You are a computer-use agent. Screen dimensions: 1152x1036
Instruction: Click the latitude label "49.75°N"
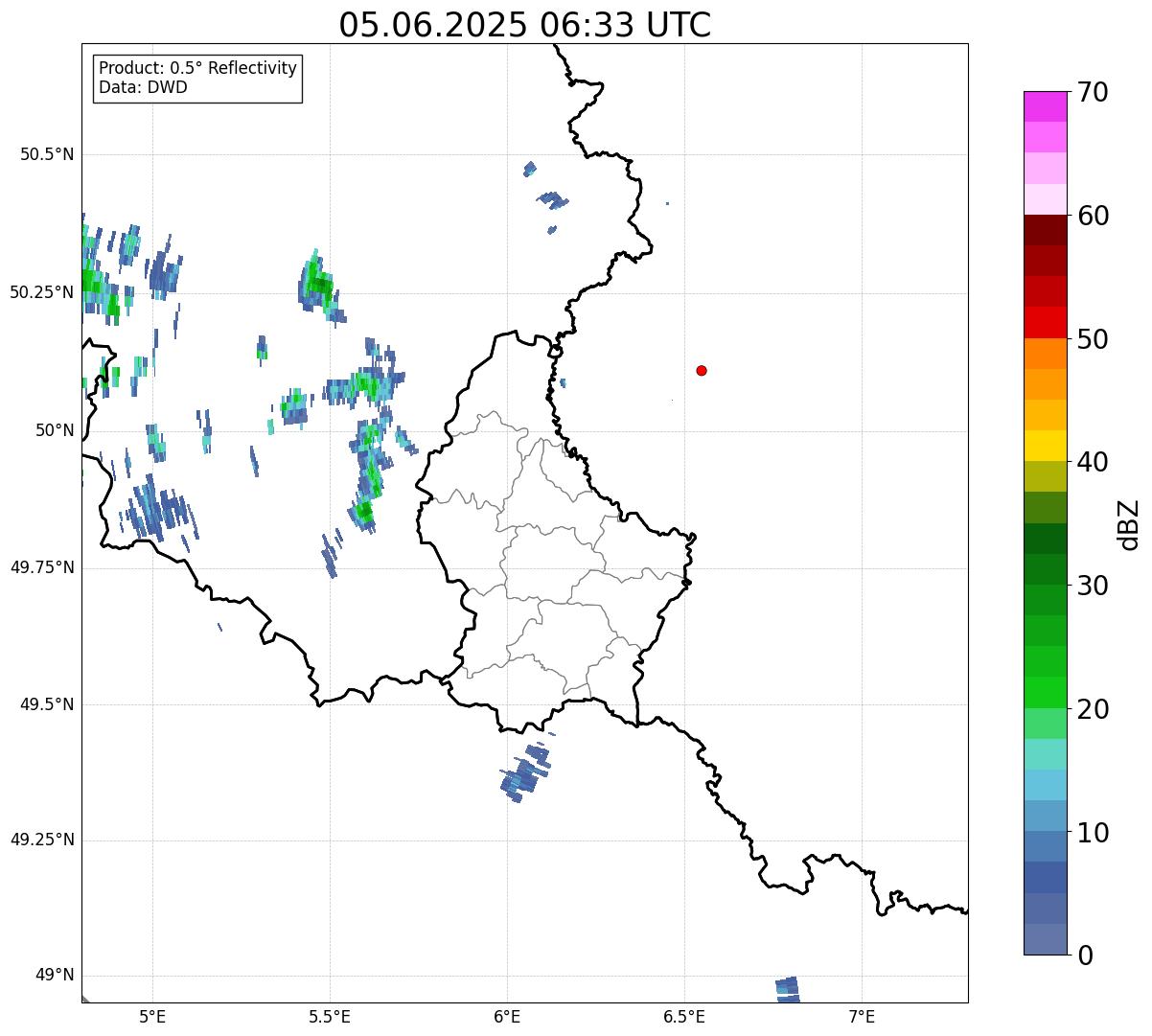coord(42,567)
